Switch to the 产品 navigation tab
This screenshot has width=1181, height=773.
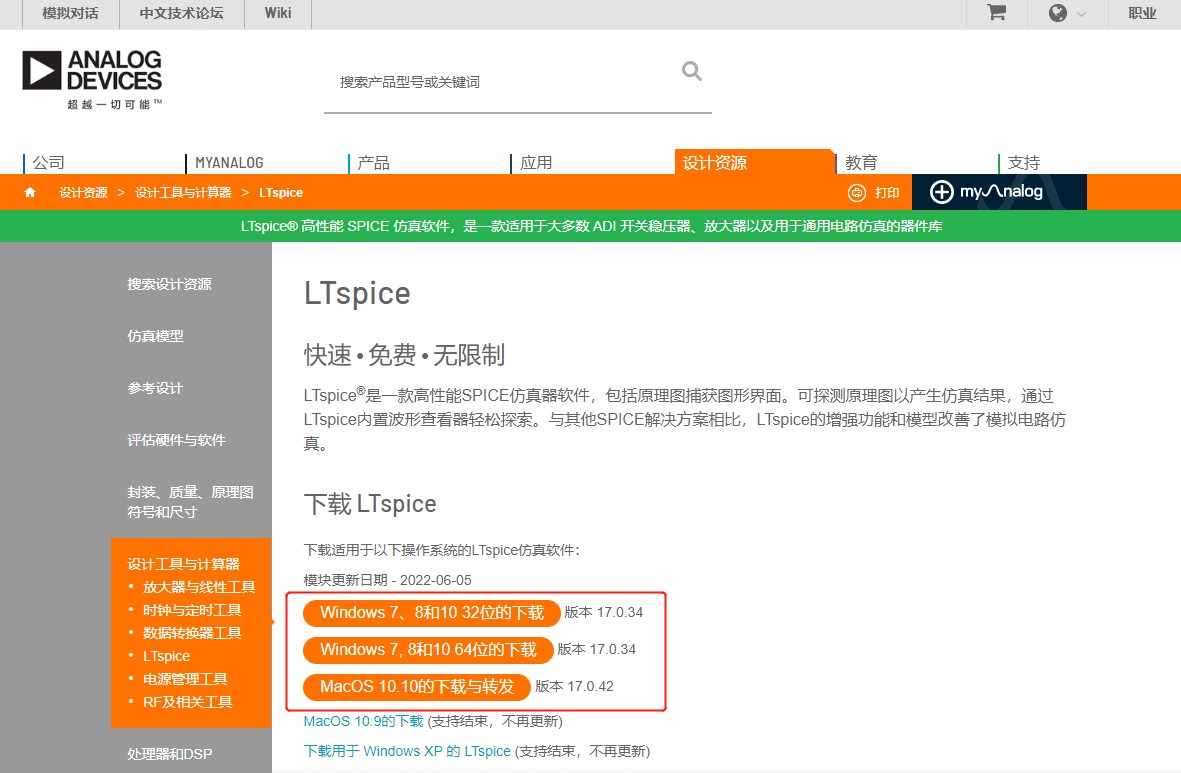click(374, 162)
